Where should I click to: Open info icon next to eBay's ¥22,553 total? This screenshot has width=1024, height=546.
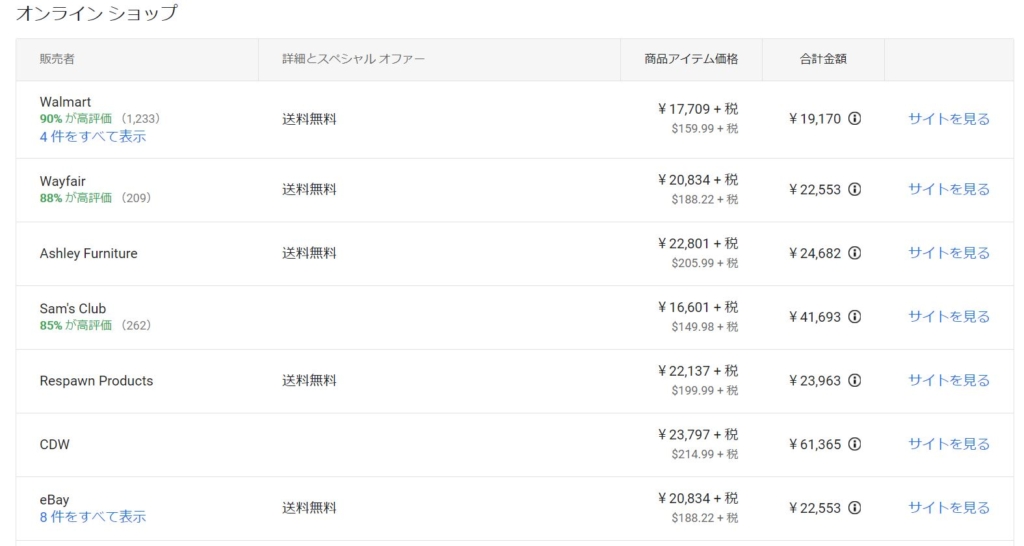point(854,508)
